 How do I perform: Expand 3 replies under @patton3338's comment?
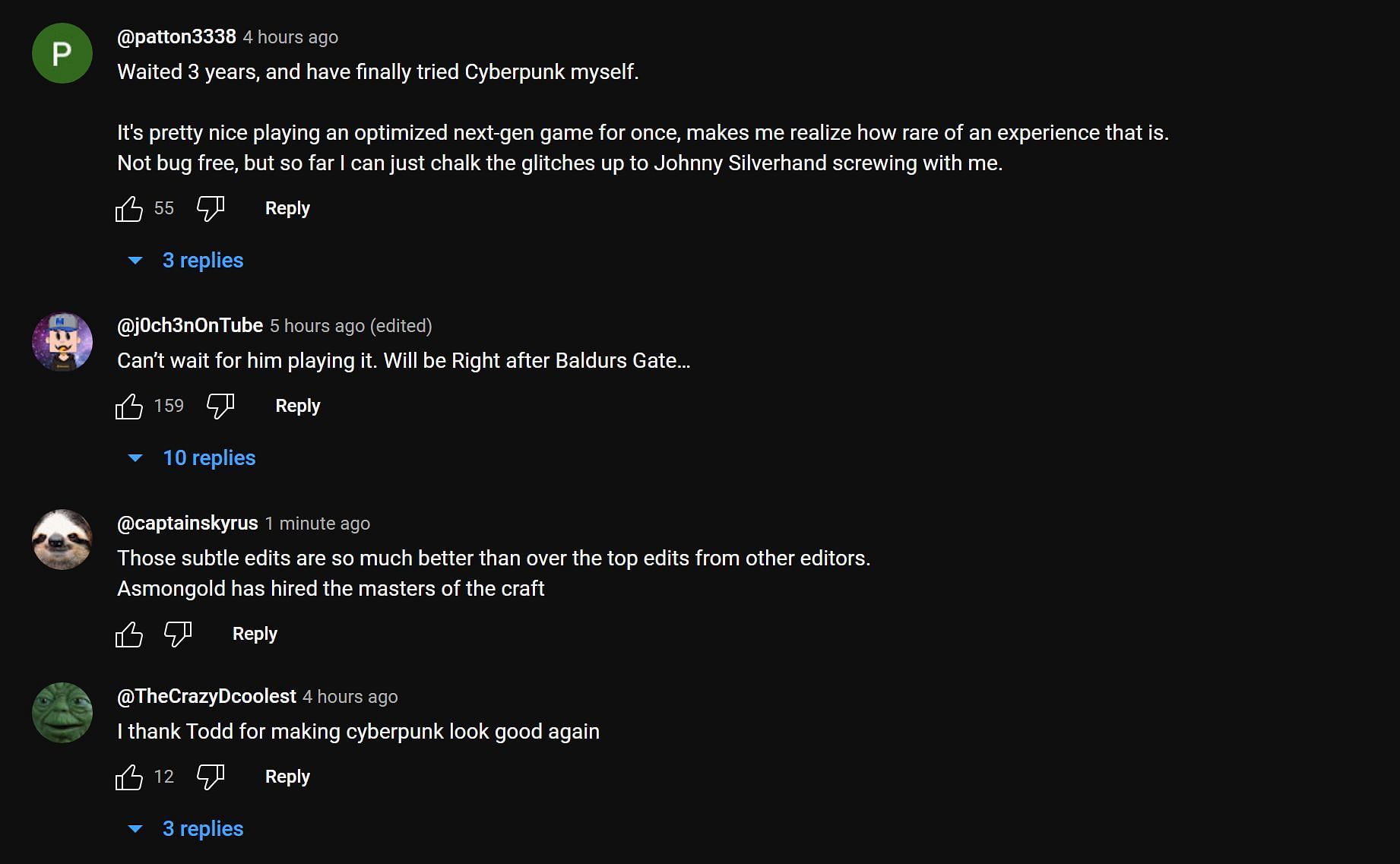coord(202,261)
